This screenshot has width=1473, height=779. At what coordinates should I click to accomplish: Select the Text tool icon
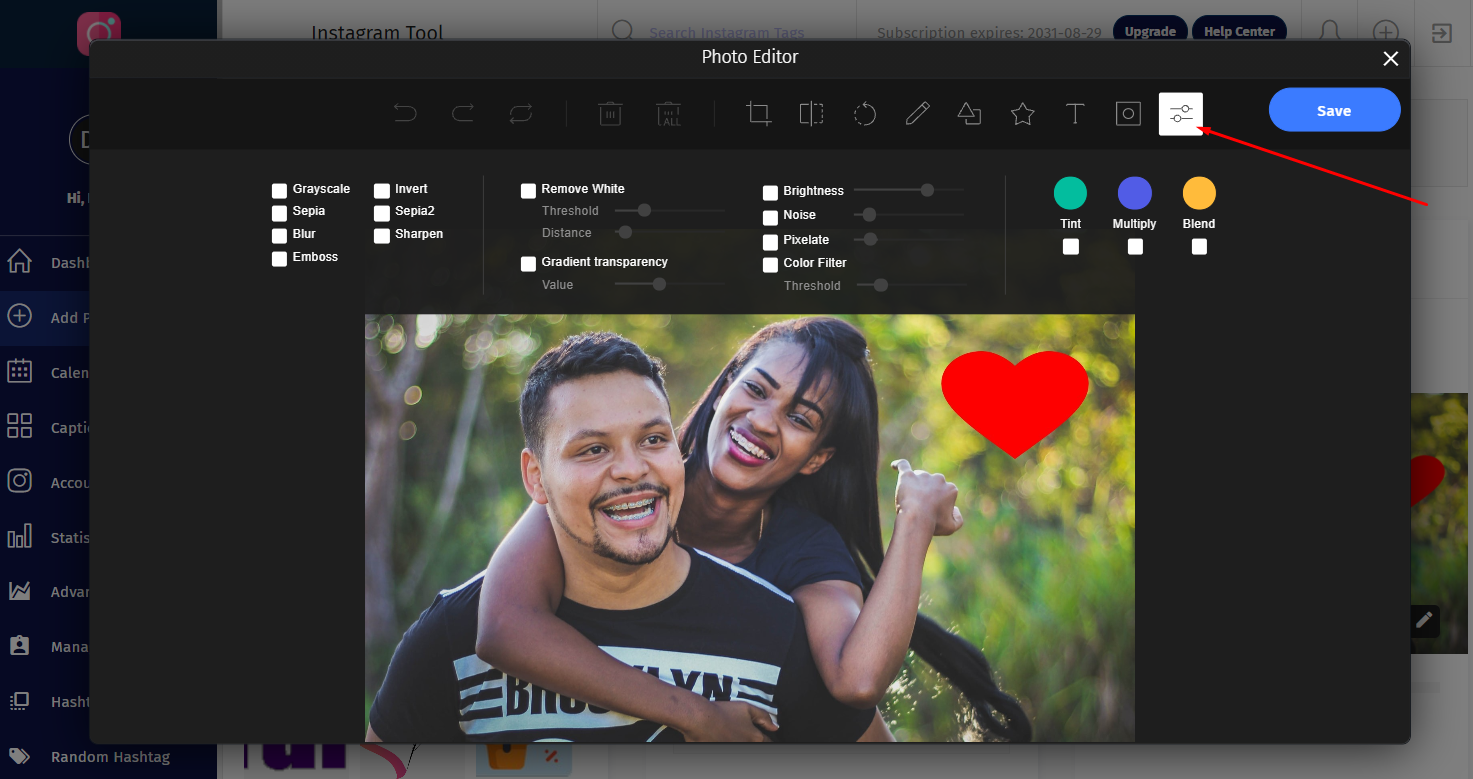pyautogui.click(x=1075, y=114)
